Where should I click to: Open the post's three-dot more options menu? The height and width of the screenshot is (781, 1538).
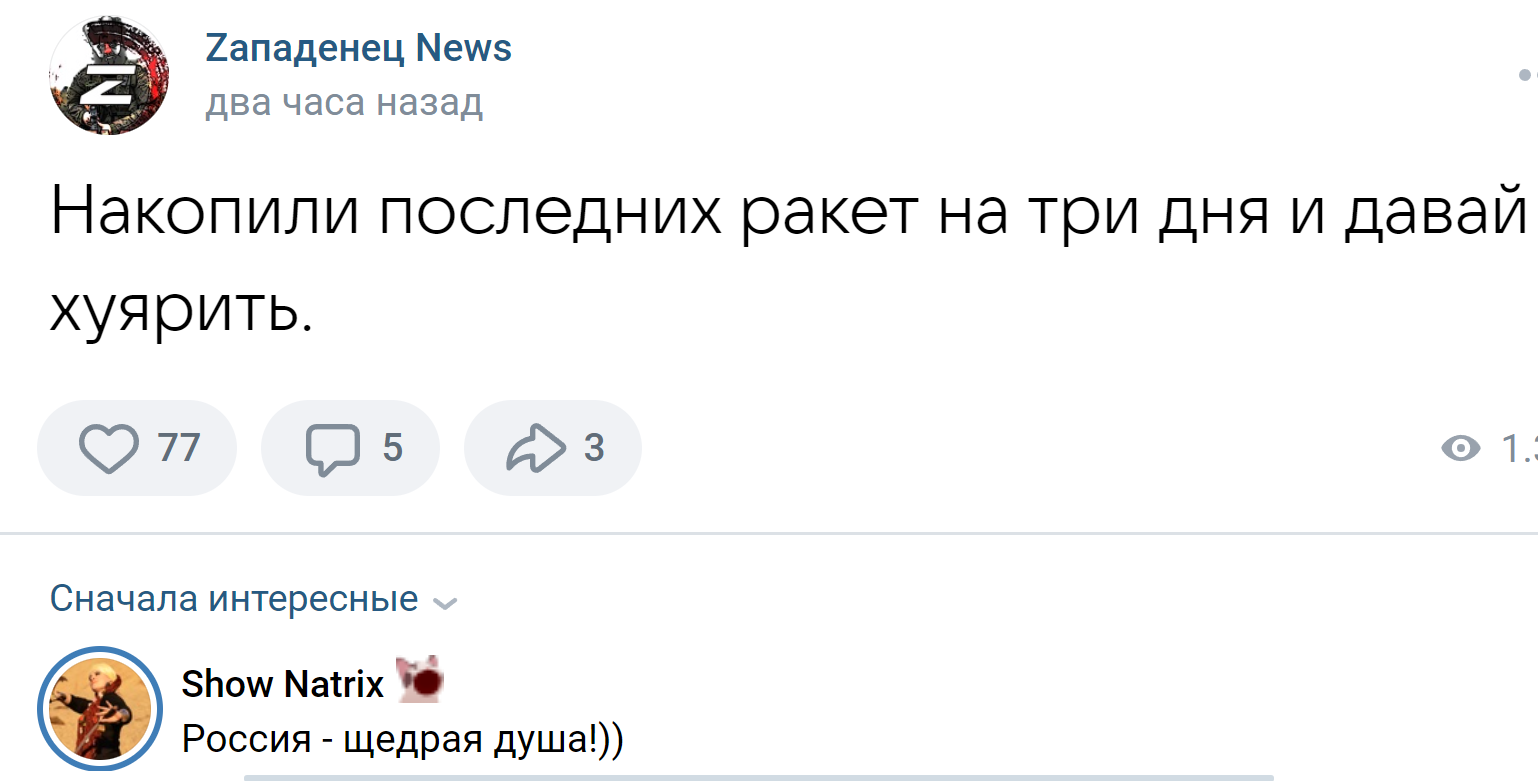tap(1526, 74)
